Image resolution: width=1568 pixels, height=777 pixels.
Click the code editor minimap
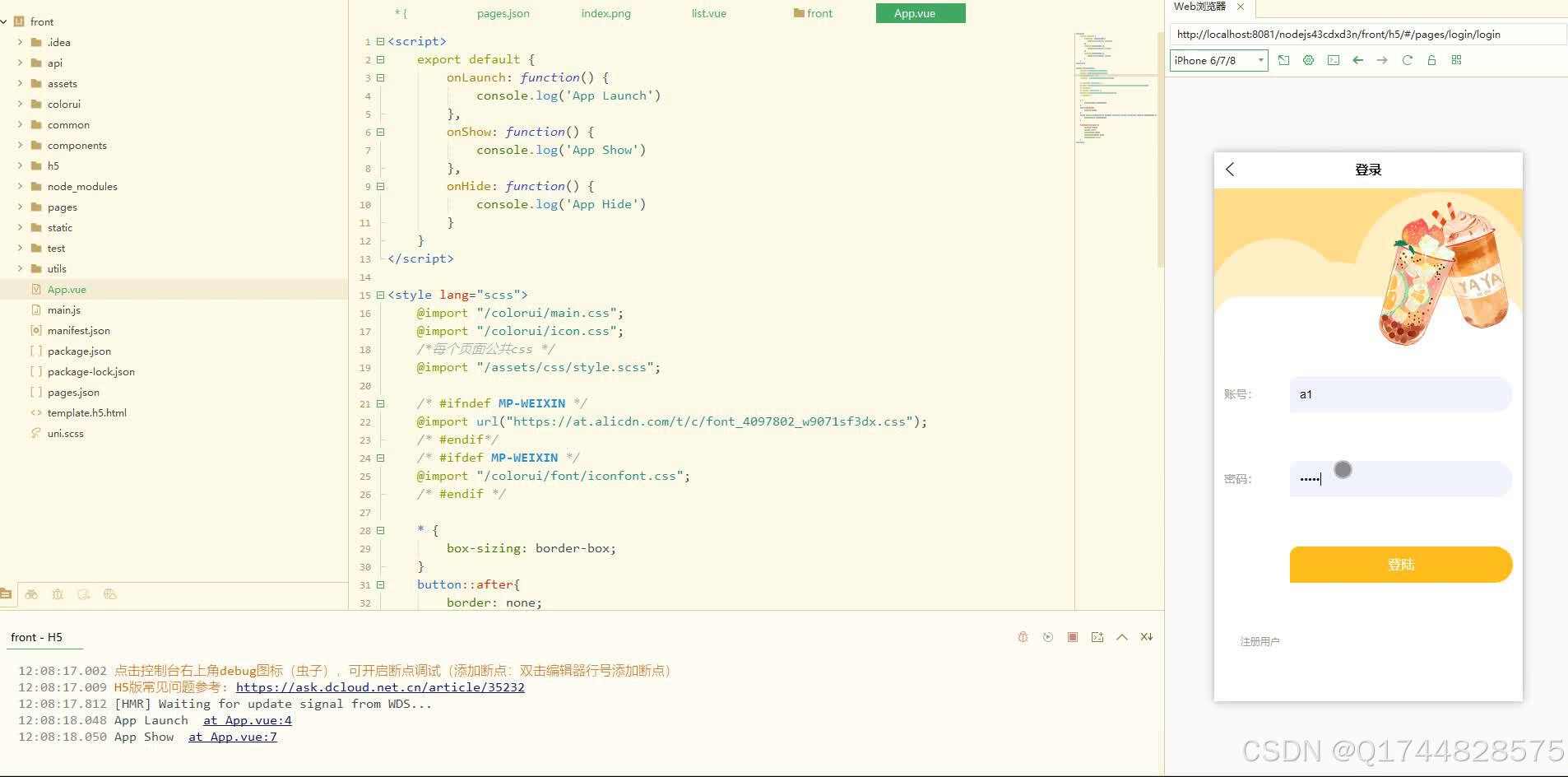(1115, 89)
